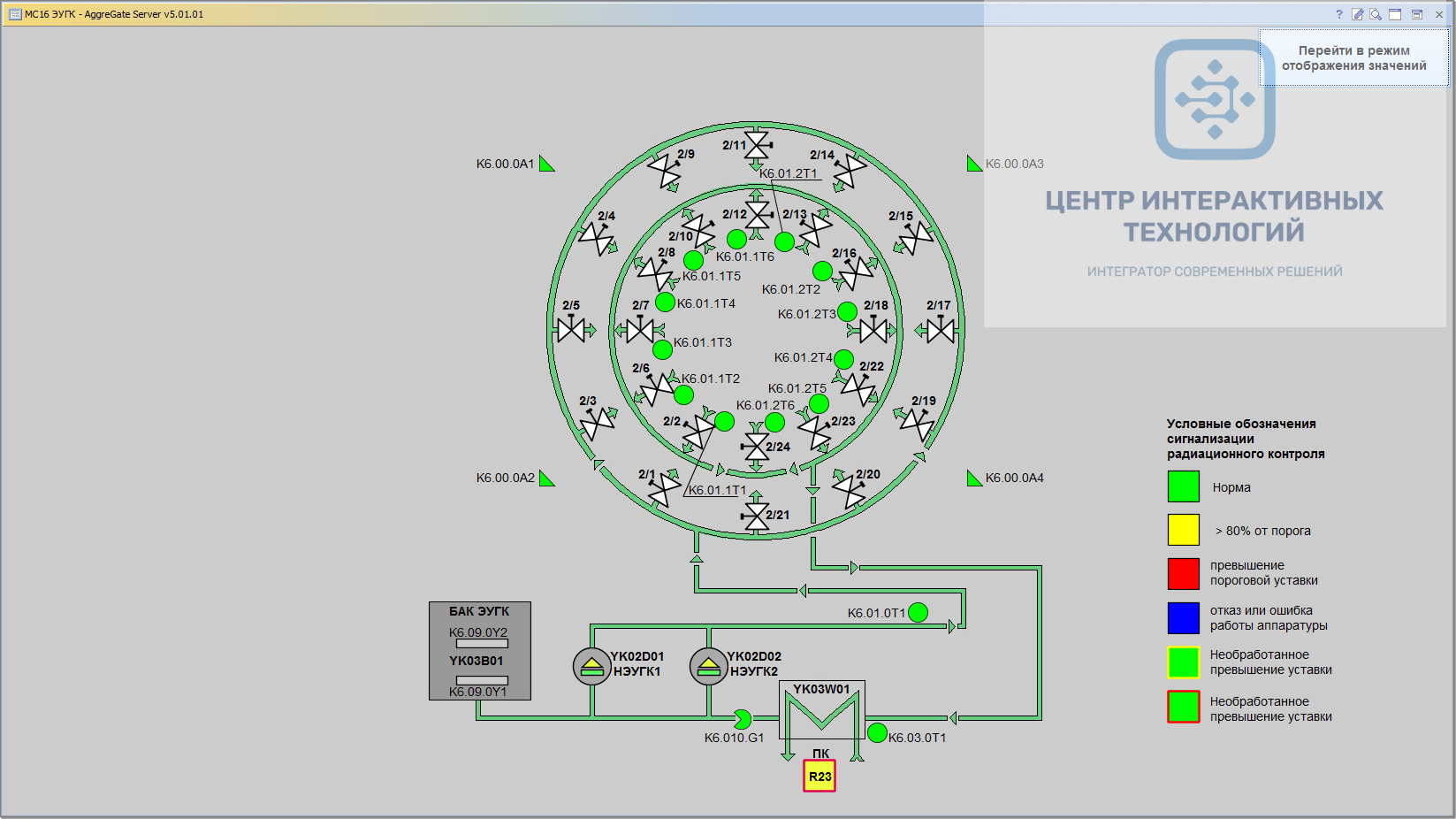Click the 'Перейти в режим отображения значений' button
This screenshot has height=819, width=1456.
(x=1353, y=58)
